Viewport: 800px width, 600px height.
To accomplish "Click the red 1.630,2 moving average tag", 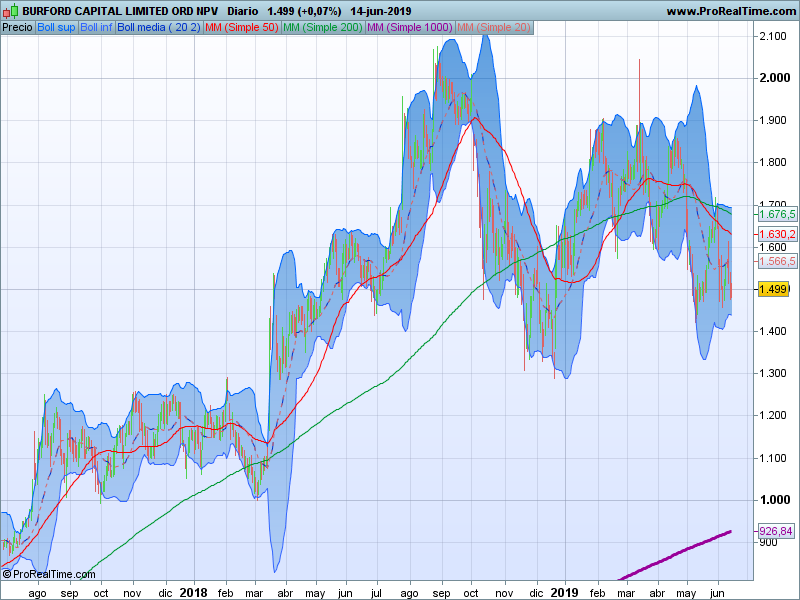I will tap(777, 234).
